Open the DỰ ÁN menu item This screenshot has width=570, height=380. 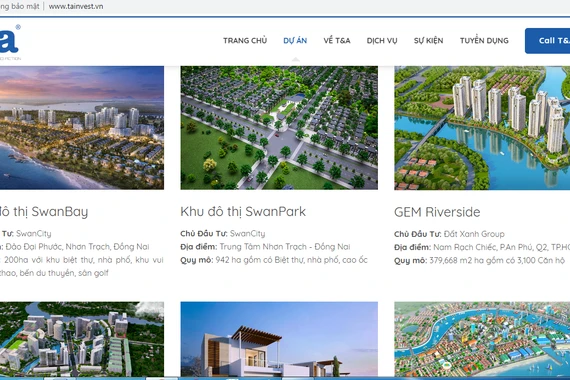click(x=295, y=40)
